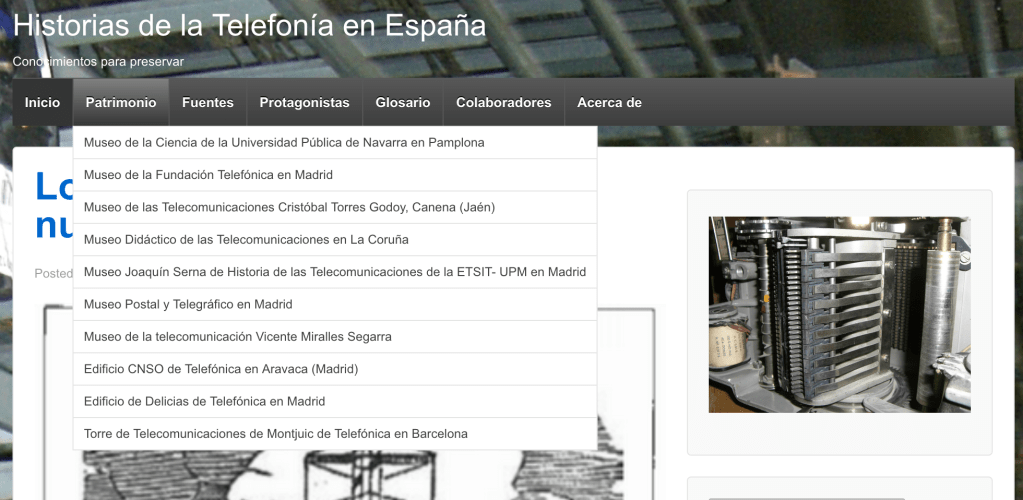
Task: Expand the Acerca de menu
Action: (609, 102)
